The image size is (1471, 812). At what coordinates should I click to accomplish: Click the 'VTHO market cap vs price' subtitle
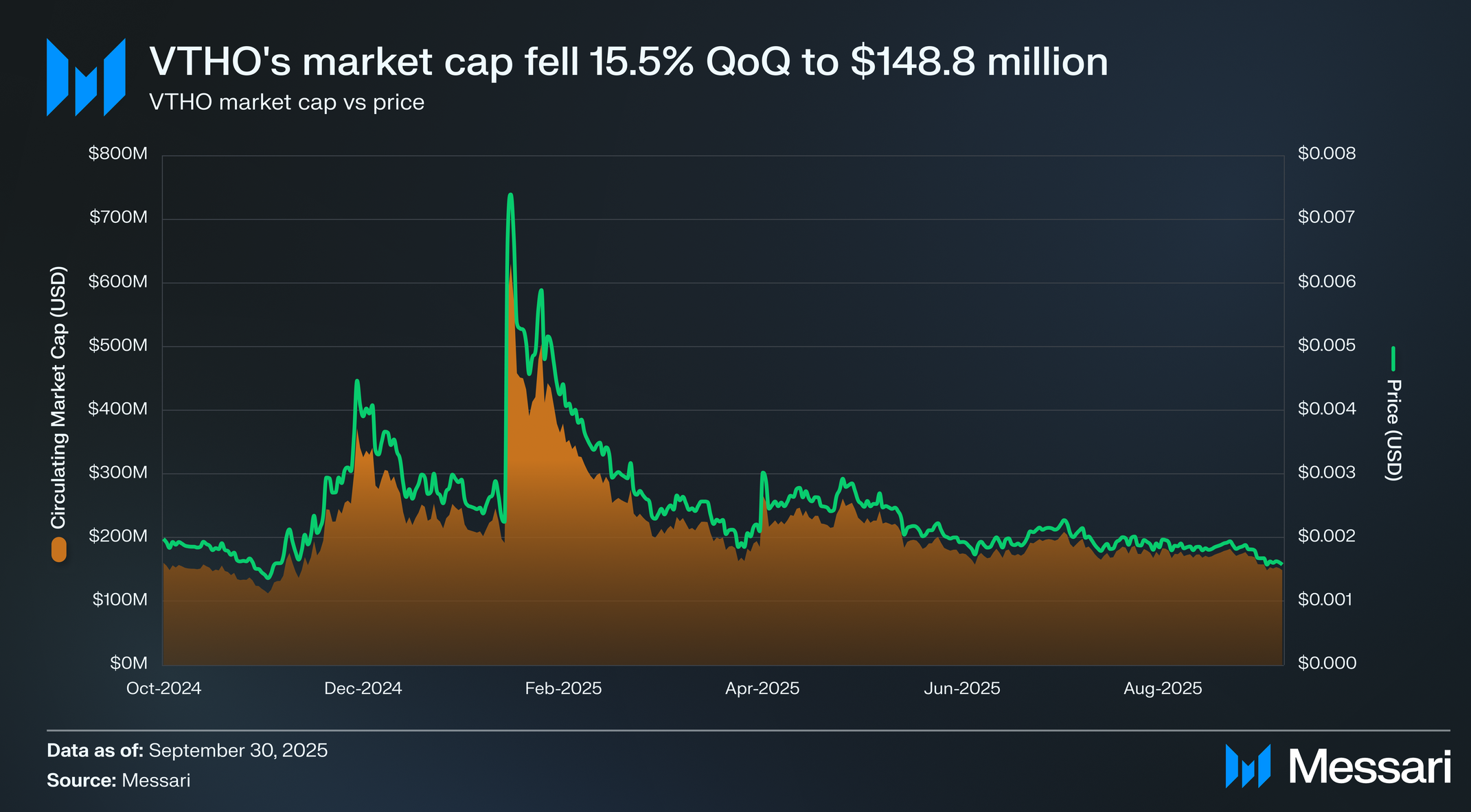tap(286, 102)
